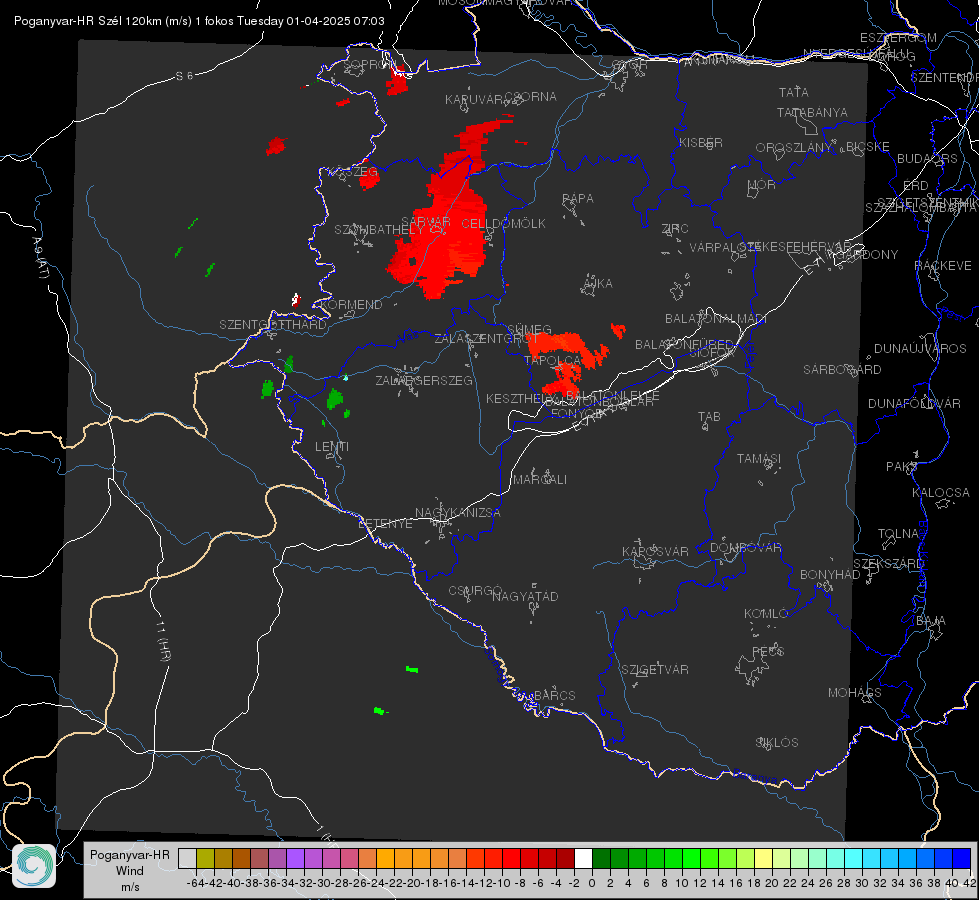Click the A 9 (AT) road label
Screen dimensions: 979x900
(40, 257)
